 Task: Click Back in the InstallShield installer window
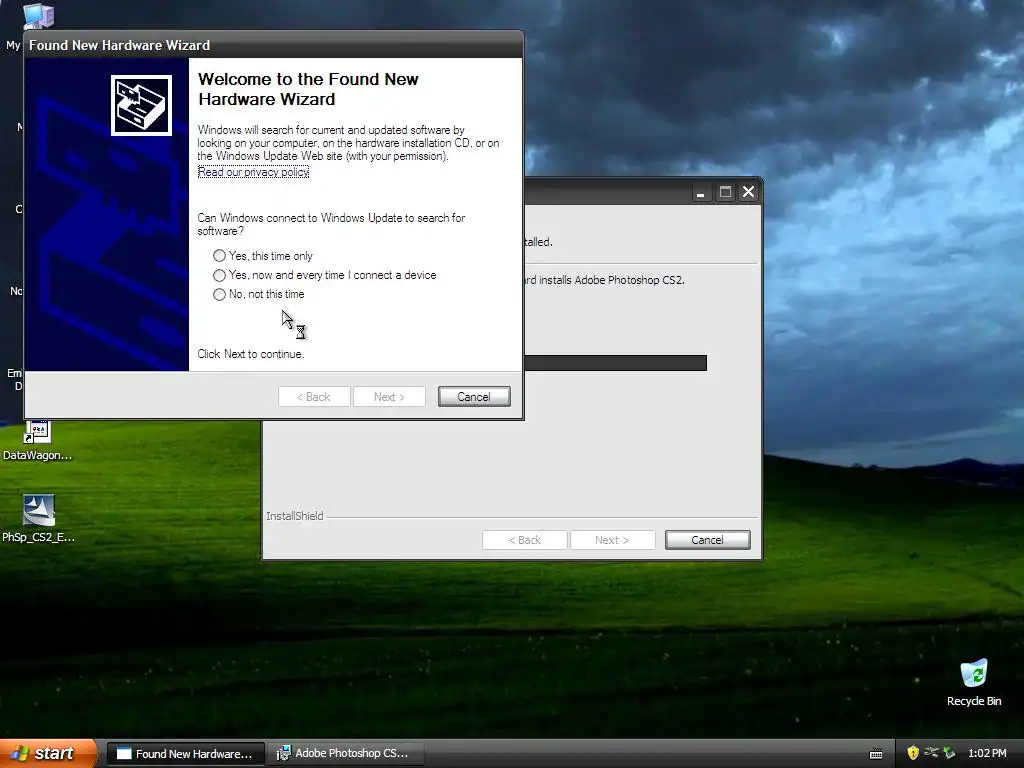(x=524, y=540)
